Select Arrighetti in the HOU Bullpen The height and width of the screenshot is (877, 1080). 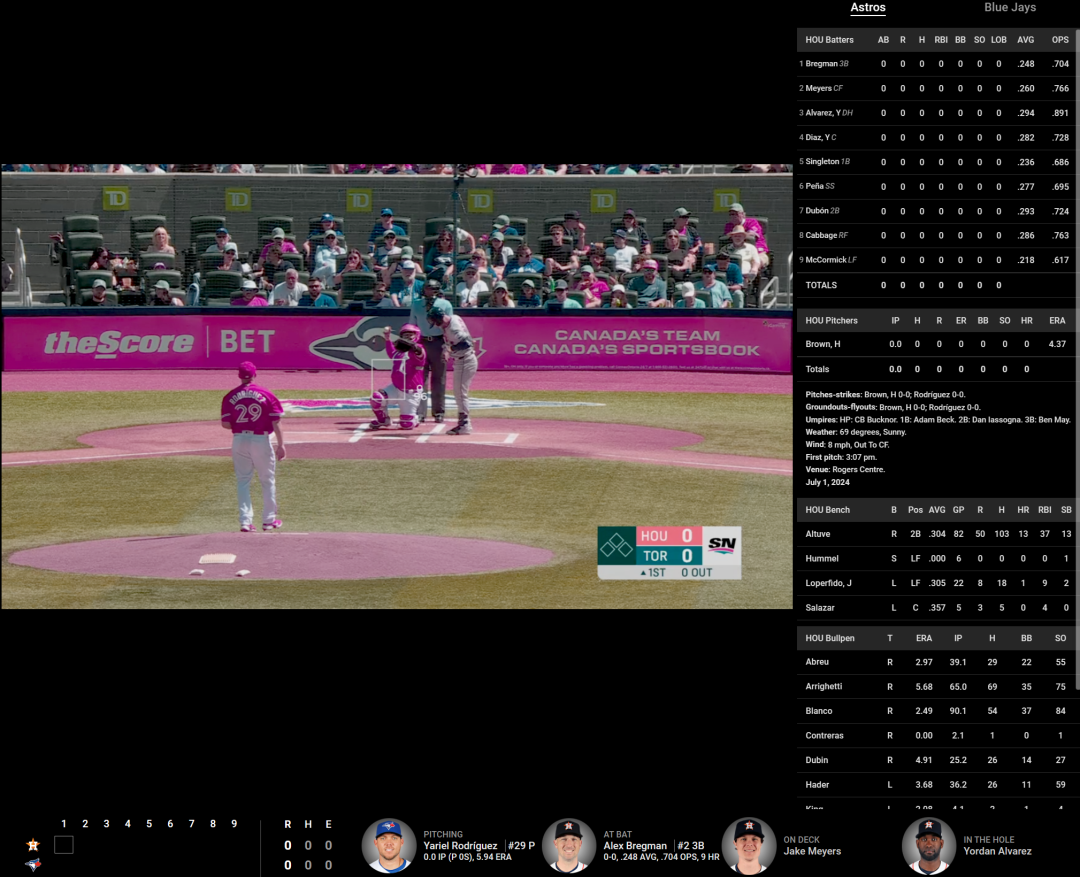tap(823, 686)
